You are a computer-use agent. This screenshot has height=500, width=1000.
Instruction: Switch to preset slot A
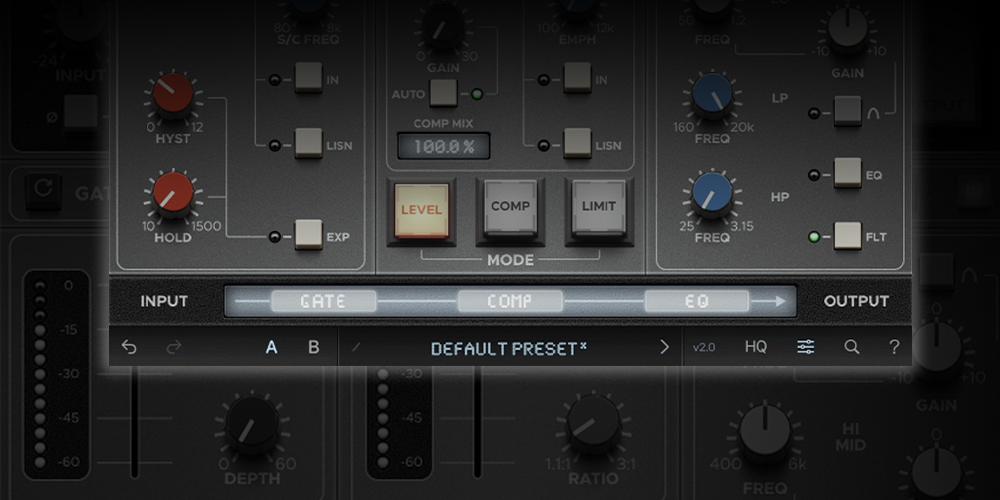tap(272, 348)
